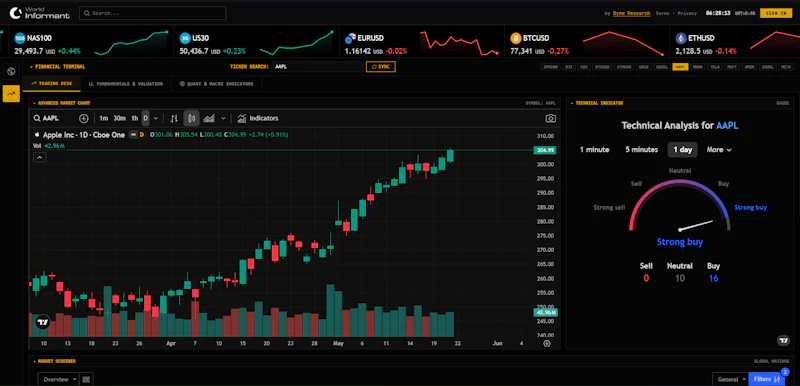Select the 1 minute analysis interval
Screen dimensions: 800x386
594,149
